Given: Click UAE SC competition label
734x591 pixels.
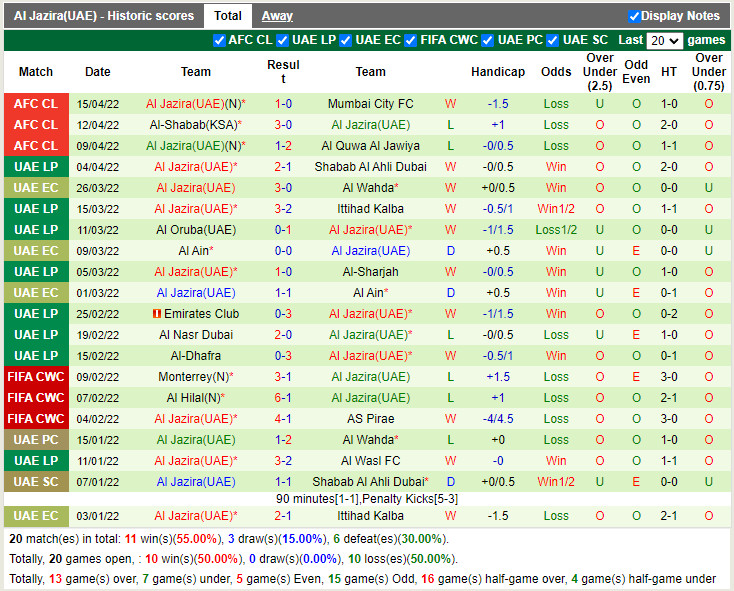Looking at the screenshot, I should click(36, 482).
